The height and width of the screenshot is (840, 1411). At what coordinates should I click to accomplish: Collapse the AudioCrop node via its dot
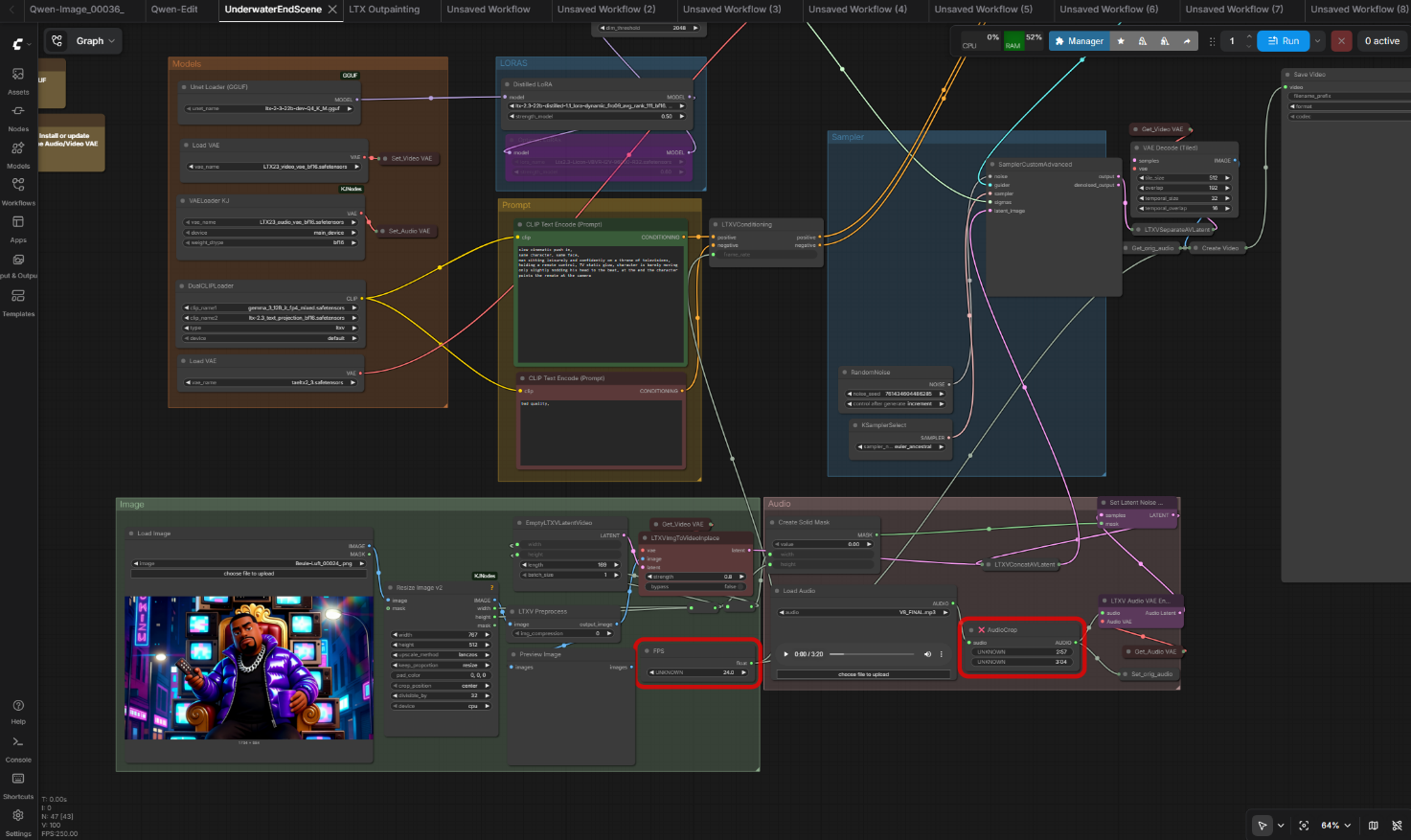970,630
